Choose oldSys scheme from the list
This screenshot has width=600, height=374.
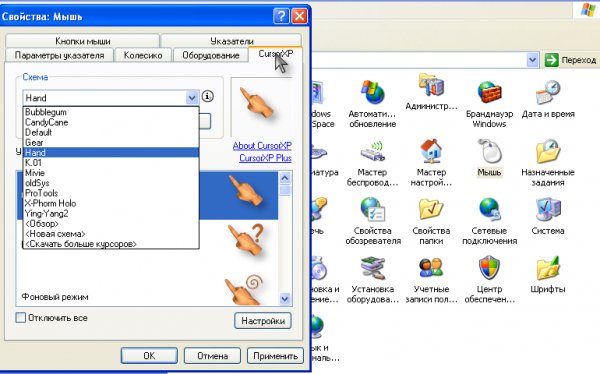111,183
